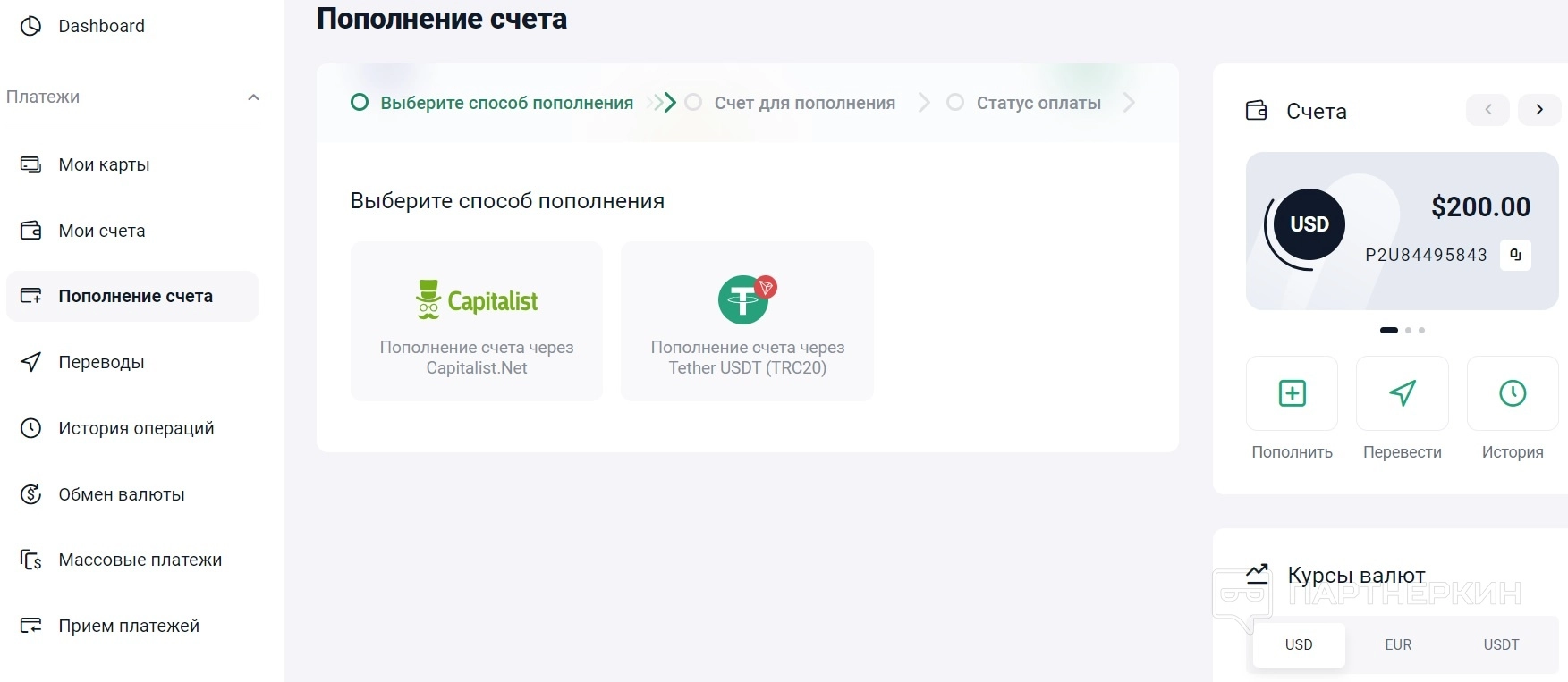Click the Переводы paper plane icon
1568x682 pixels.
[x=31, y=362]
